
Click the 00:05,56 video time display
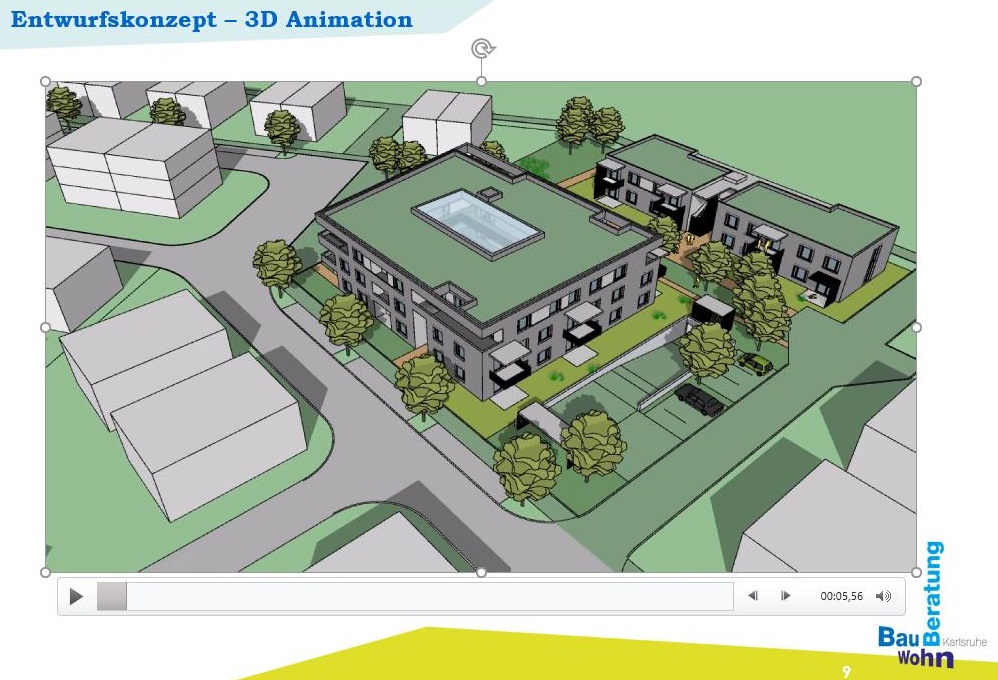[841, 596]
